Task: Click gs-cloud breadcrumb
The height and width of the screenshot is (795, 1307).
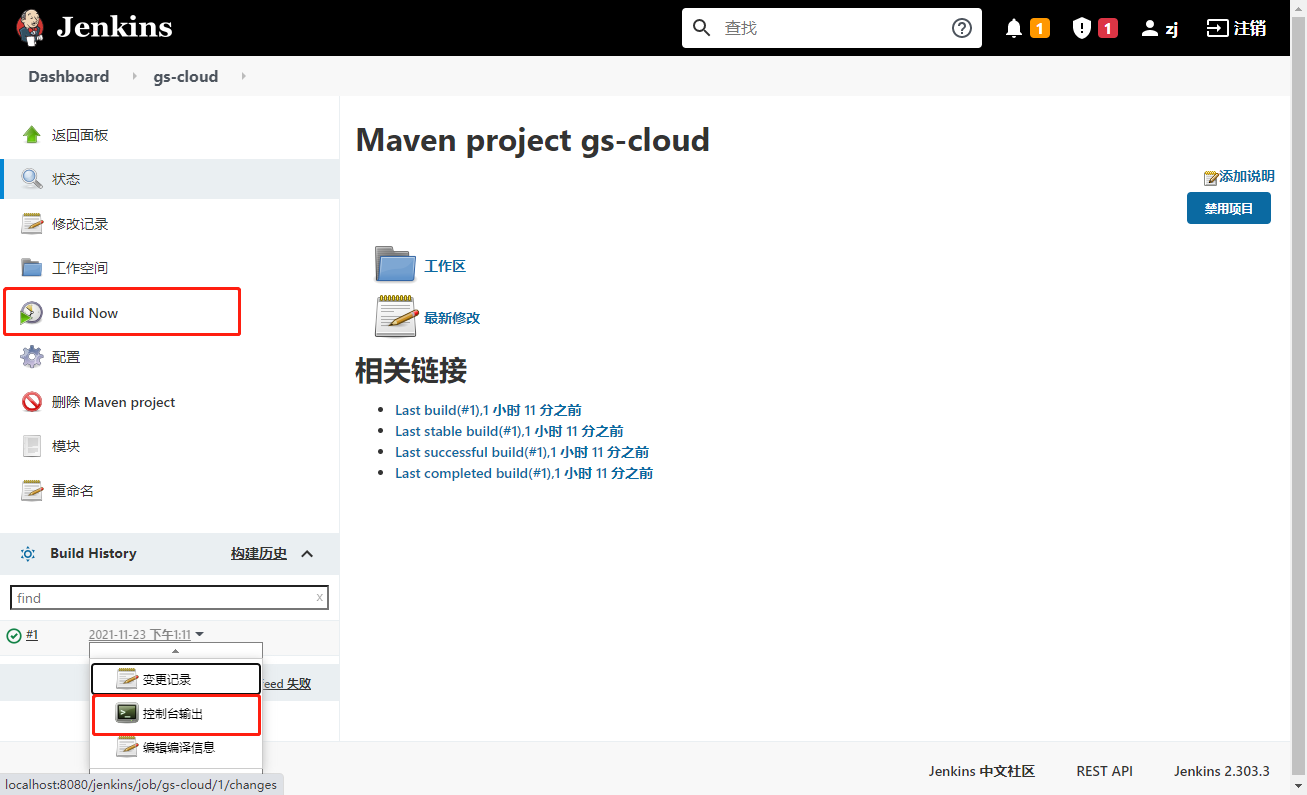Action: tap(186, 77)
